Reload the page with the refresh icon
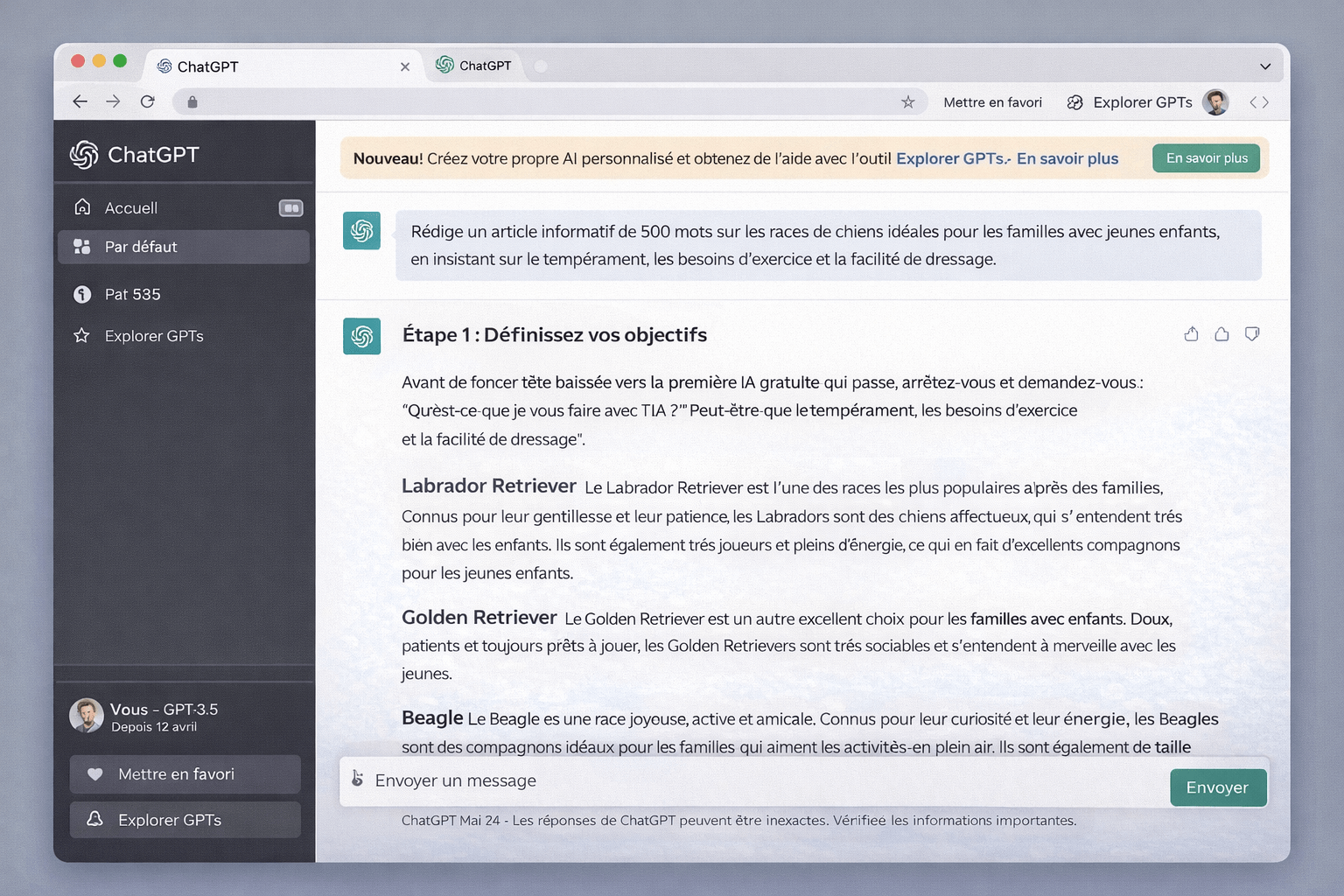The width and height of the screenshot is (1344, 896). click(x=148, y=102)
